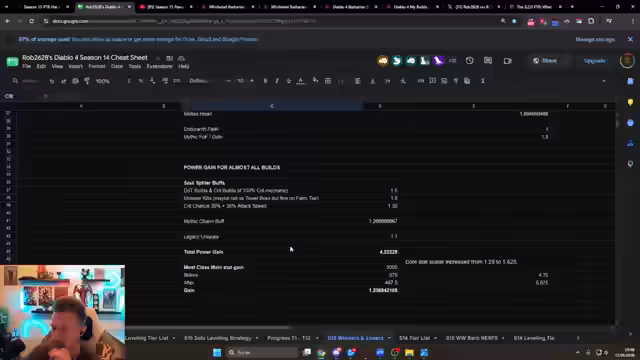
Task: Toggle italic formatting in the toolbar
Action: [x=277, y=81]
